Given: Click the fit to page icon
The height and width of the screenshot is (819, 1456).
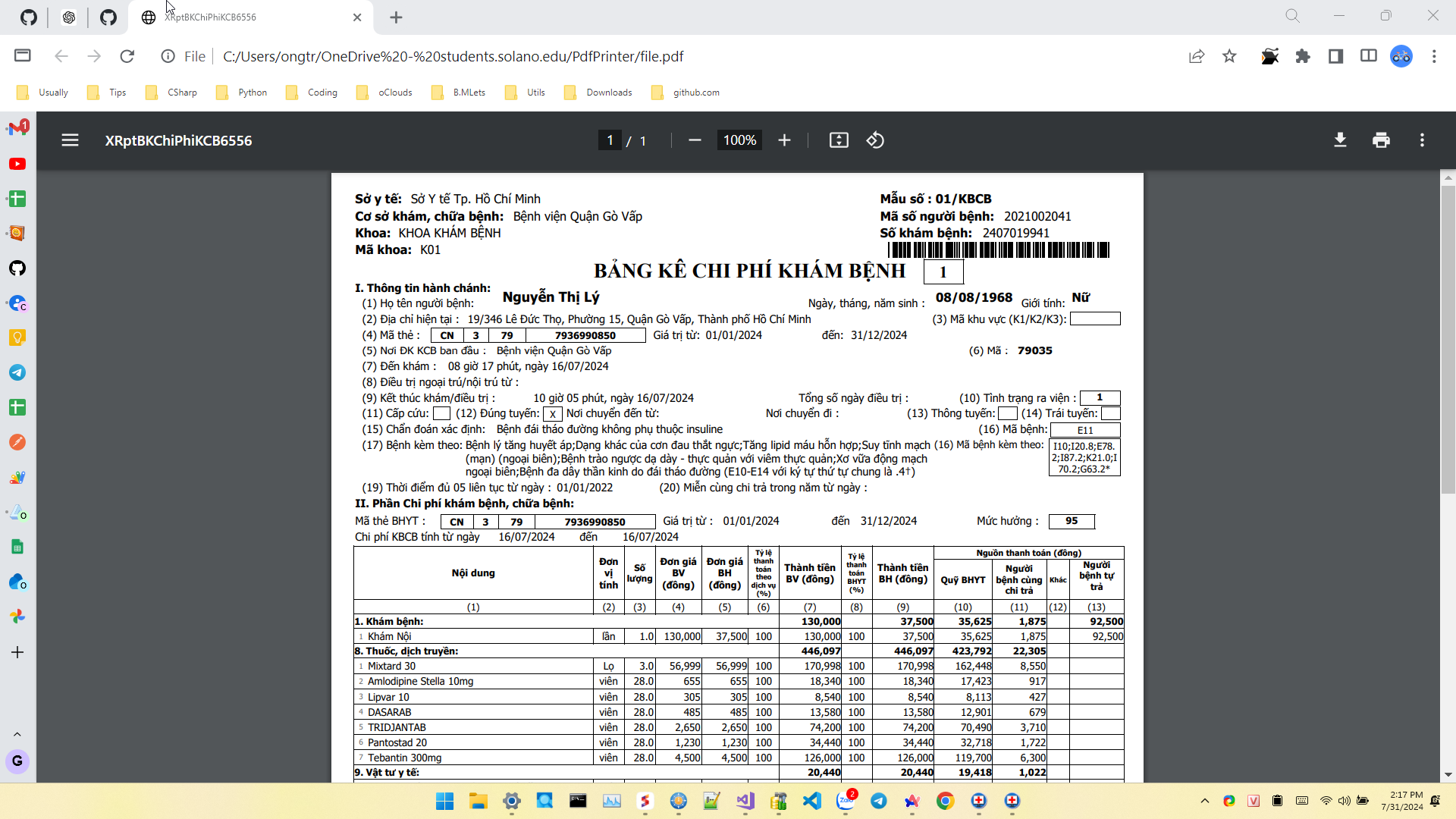Looking at the screenshot, I should click(839, 140).
